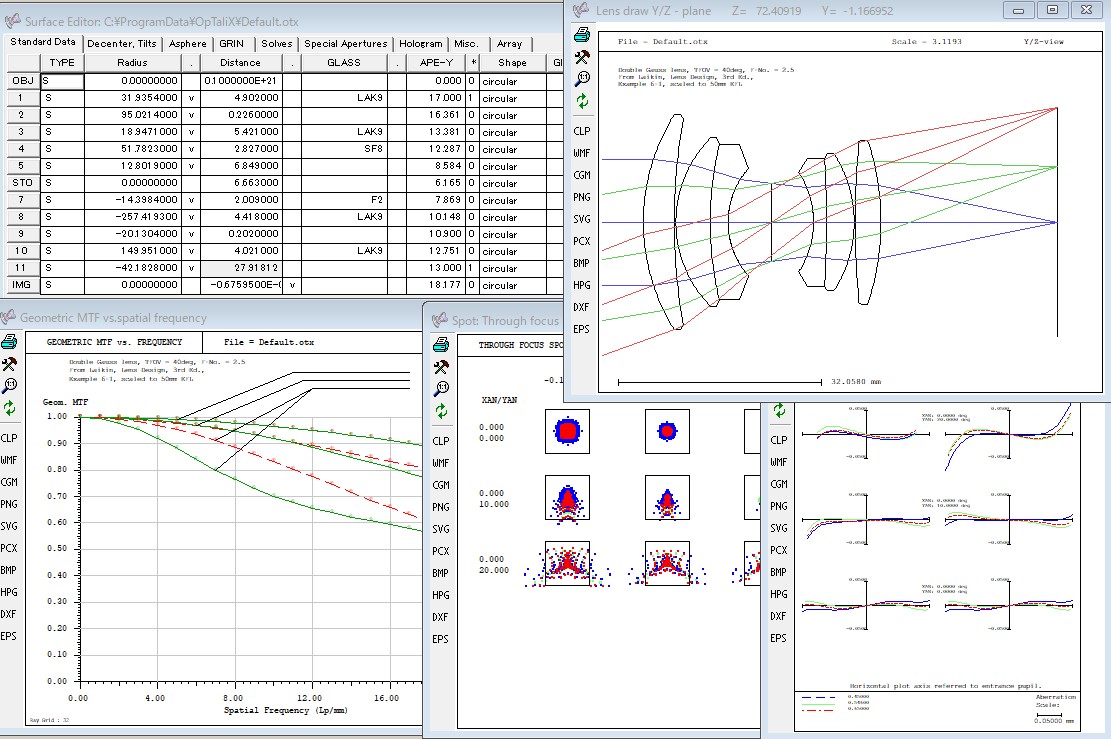Toggle the radius variable flag for surface 7
The width and height of the screenshot is (1111, 739).
pyautogui.click(x=191, y=201)
